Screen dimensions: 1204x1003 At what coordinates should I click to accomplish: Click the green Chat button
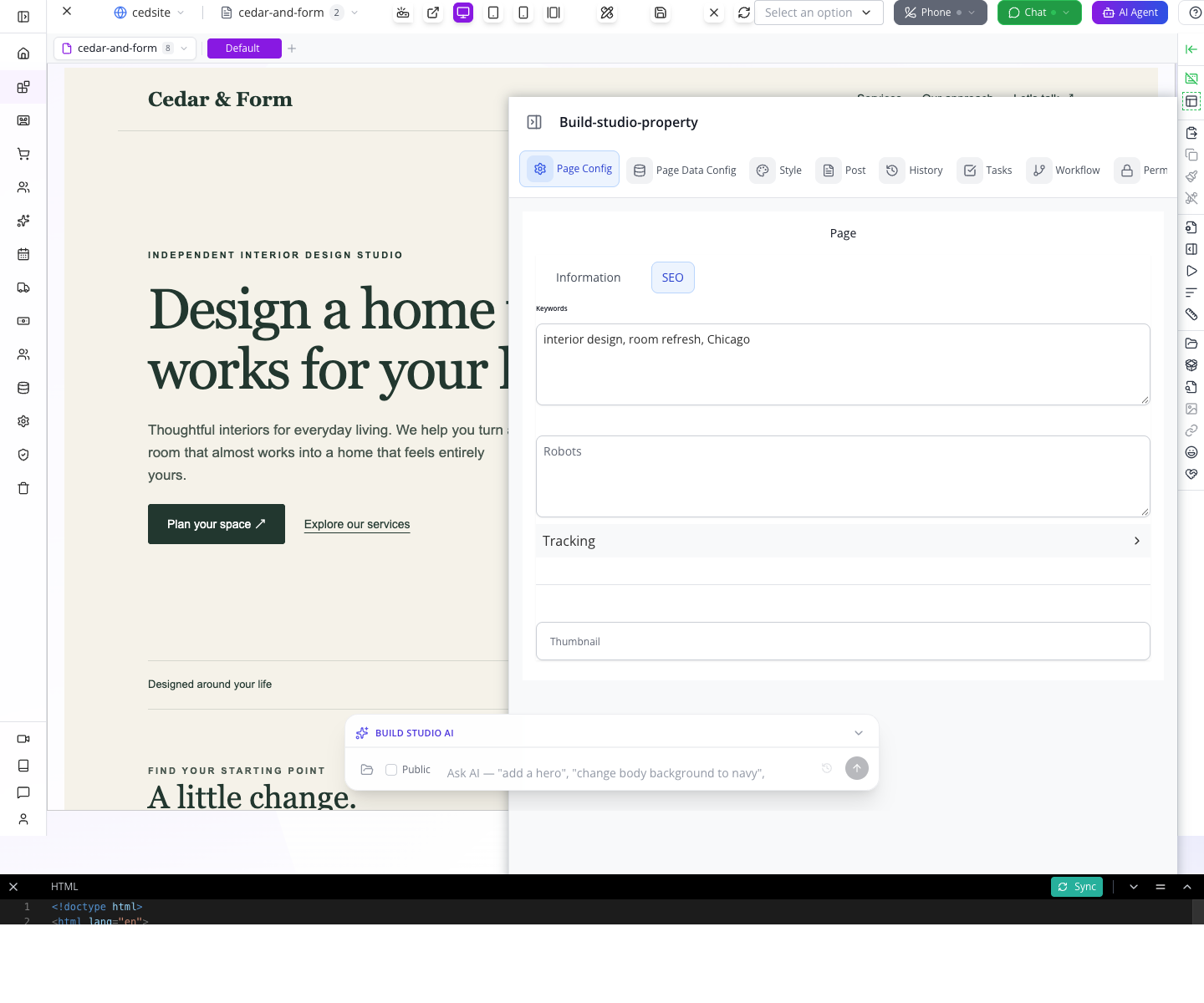coord(1039,13)
